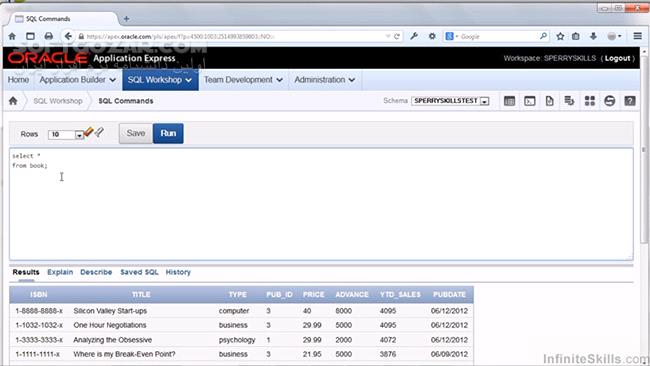This screenshot has width=650, height=366.
Task: Open the Help question mark icon
Action: click(630, 101)
